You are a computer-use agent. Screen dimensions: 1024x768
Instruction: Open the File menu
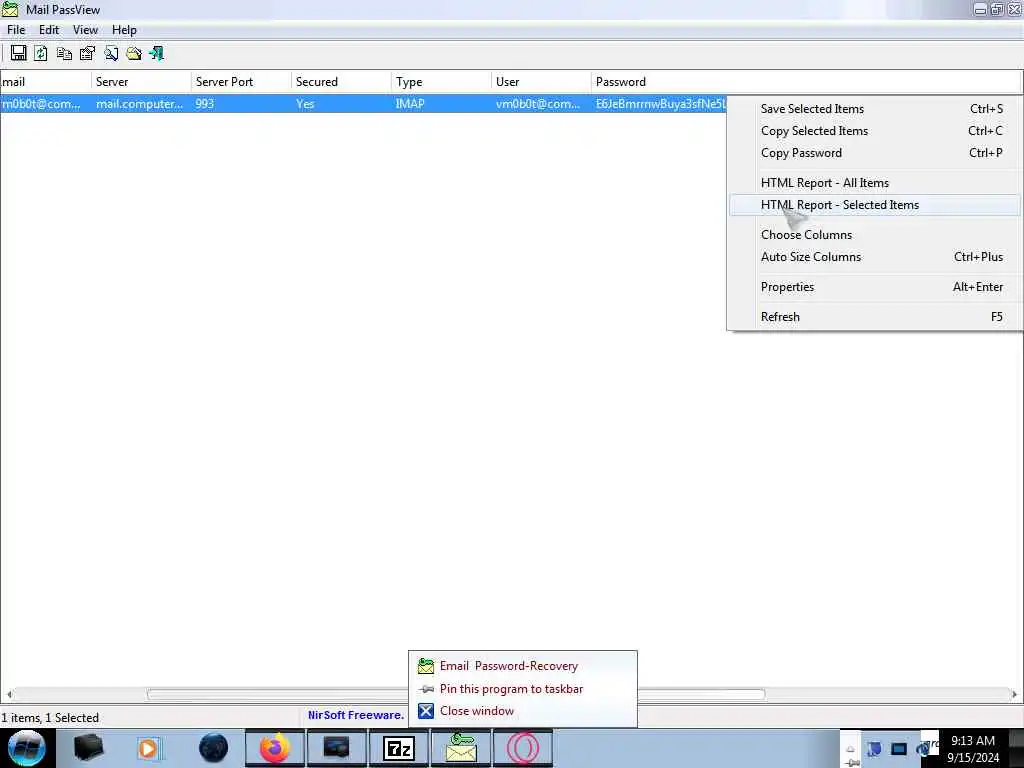point(16,30)
